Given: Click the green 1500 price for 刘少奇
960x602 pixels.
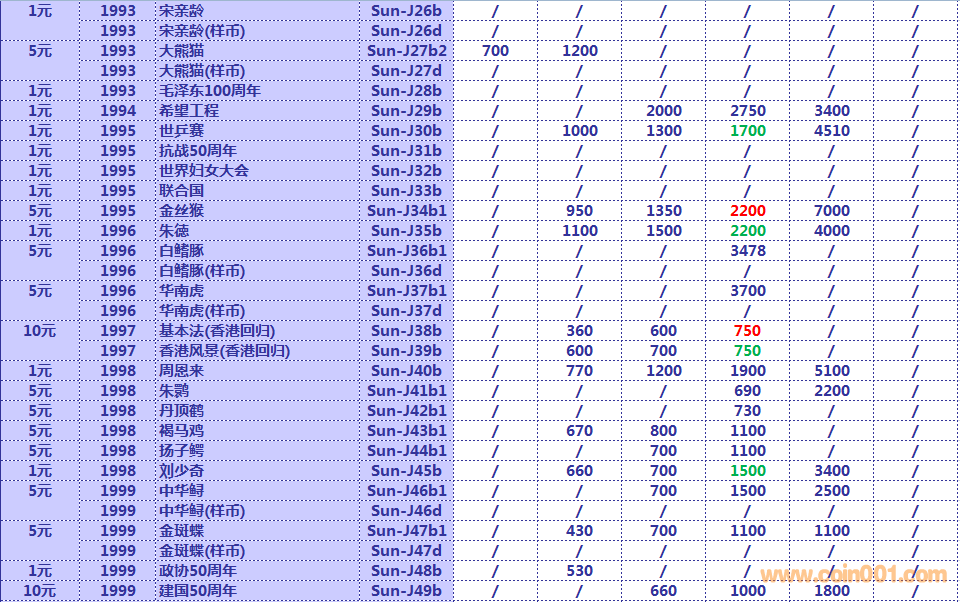Looking at the screenshot, I should tap(747, 471).
